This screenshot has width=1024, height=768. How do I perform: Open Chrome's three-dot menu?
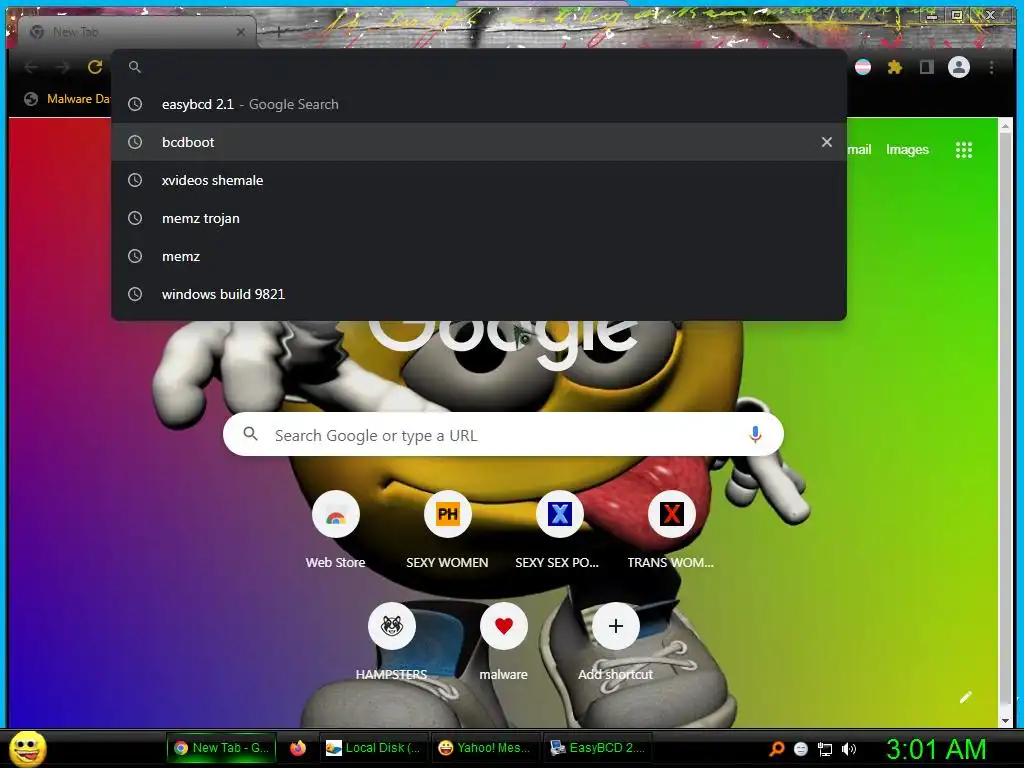point(991,67)
